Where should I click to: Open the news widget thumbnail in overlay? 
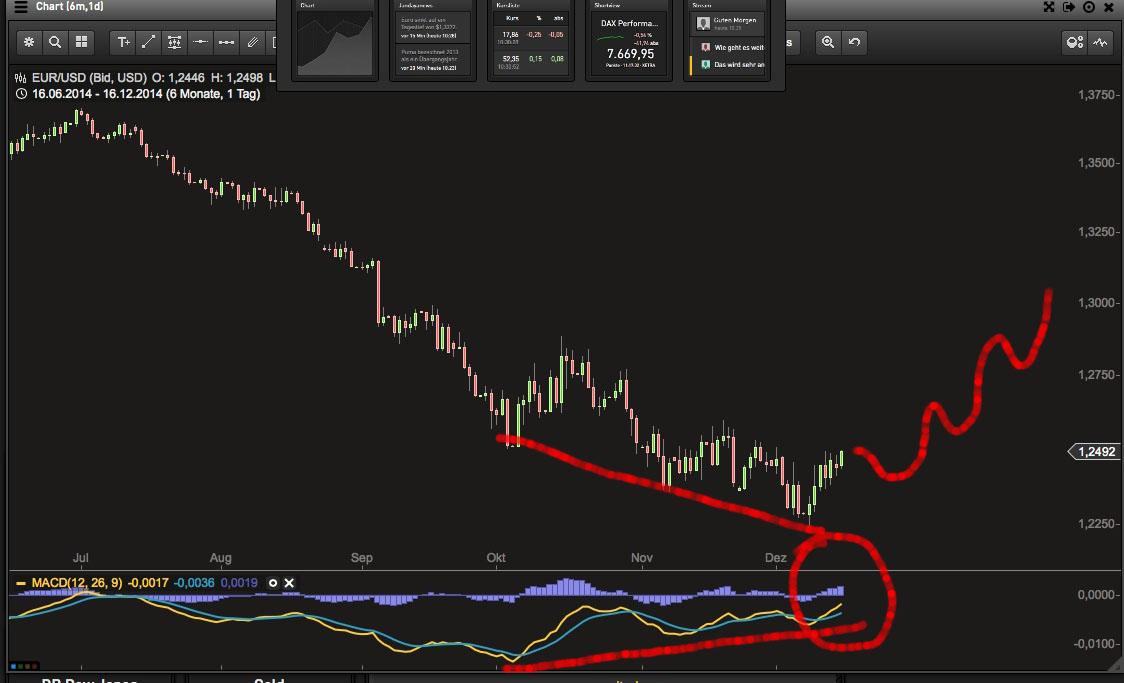433,39
